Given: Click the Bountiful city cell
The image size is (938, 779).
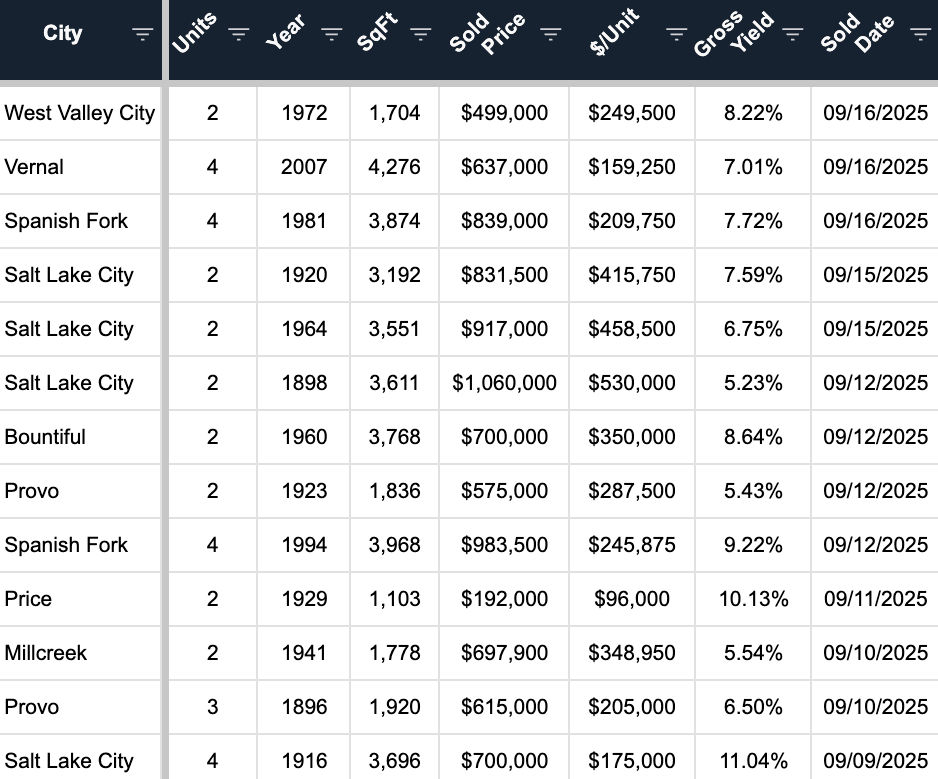Looking at the screenshot, I should 80,437.
